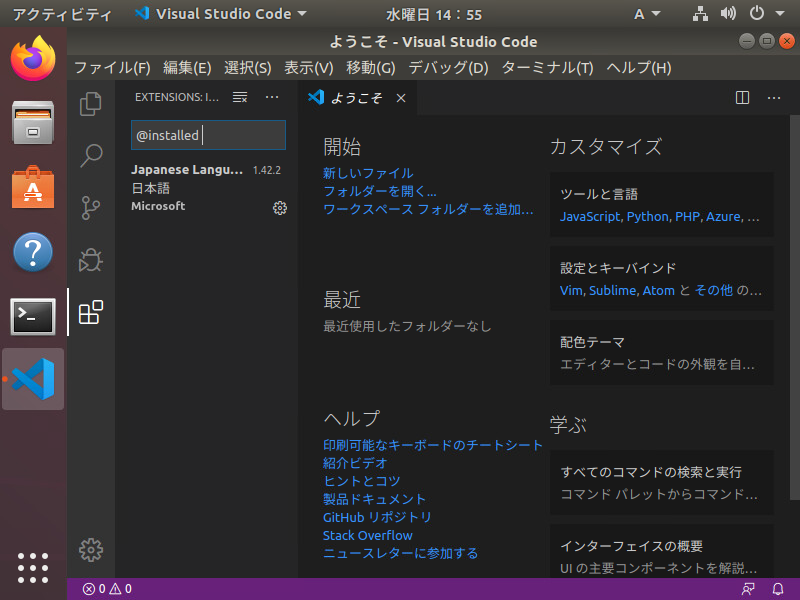This screenshot has height=600, width=800.
Task: Click ワークスペース フォルダーを追加 link
Action: click(x=428, y=210)
